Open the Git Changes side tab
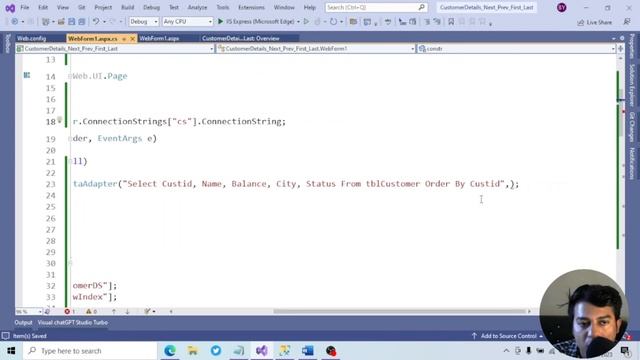The height and width of the screenshot is (360, 640). [632, 127]
